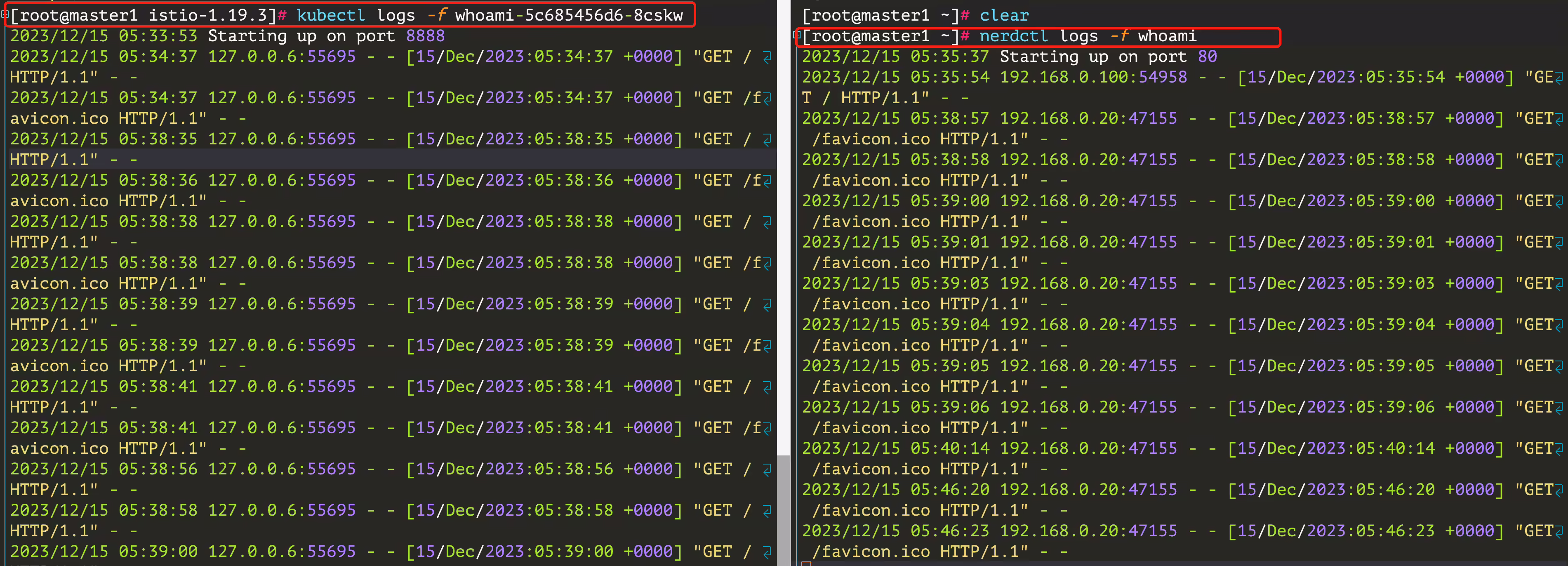1568x566 pixels.
Task: Click the 'clear' command in right terminal
Action: [x=1004, y=15]
